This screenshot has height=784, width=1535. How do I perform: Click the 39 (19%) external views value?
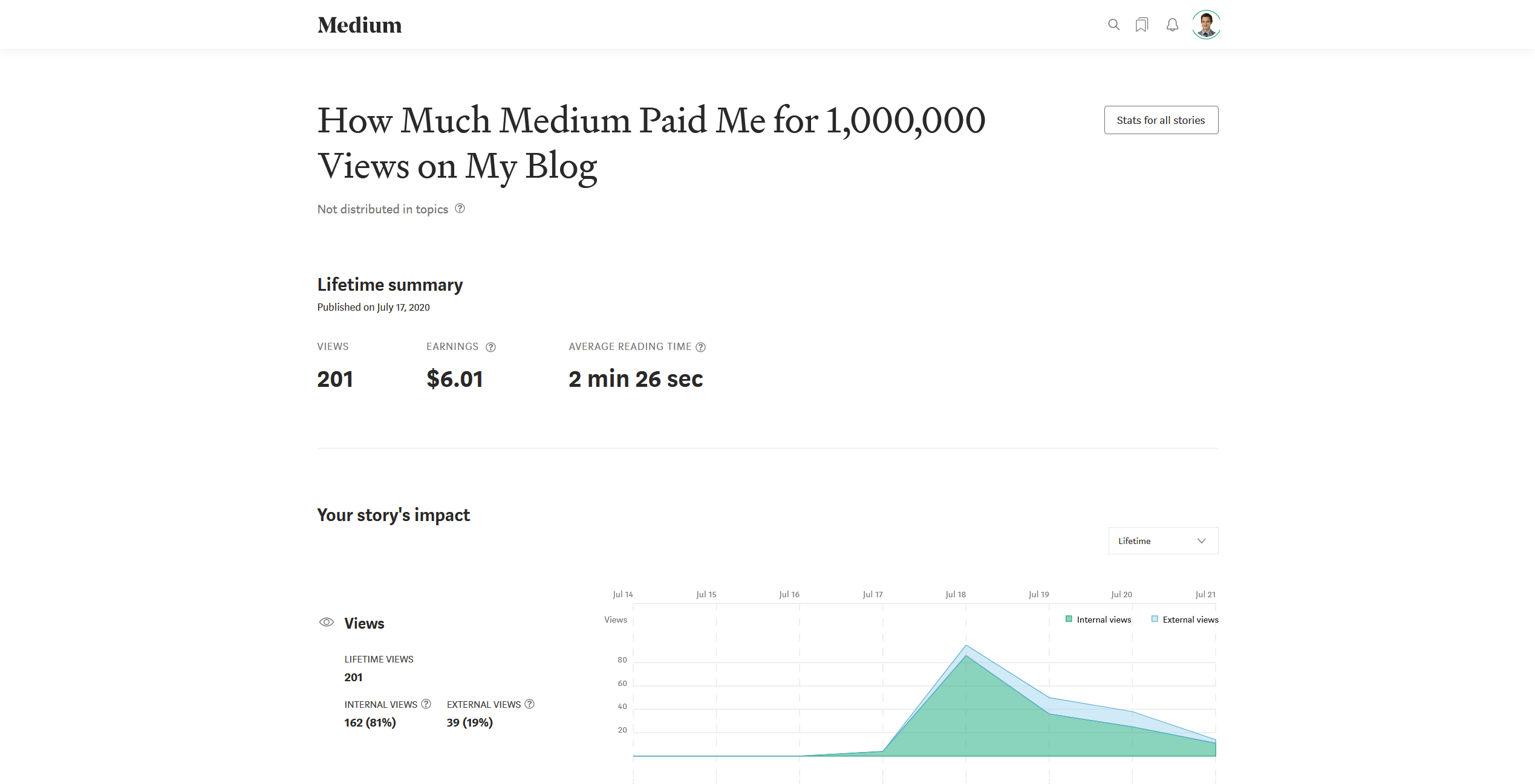pos(470,722)
